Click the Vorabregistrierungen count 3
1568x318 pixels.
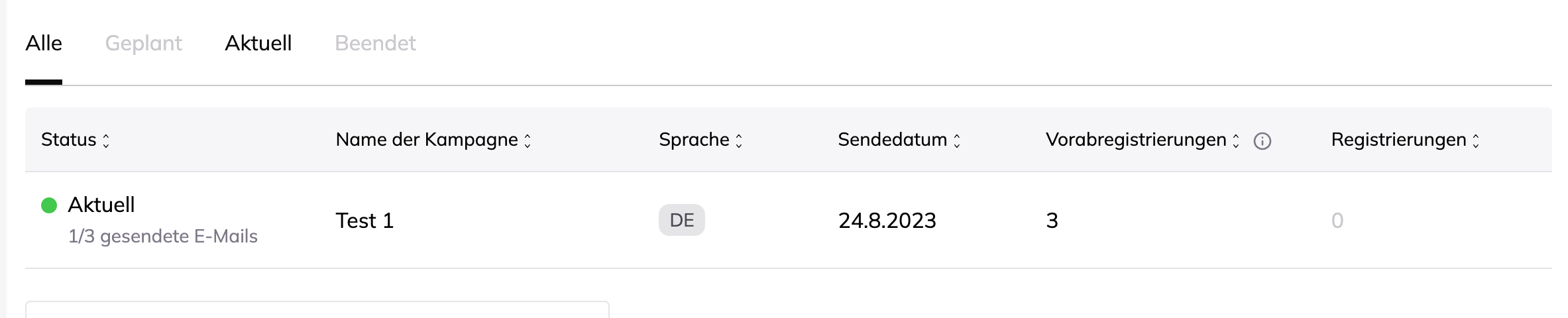[x=1052, y=221]
